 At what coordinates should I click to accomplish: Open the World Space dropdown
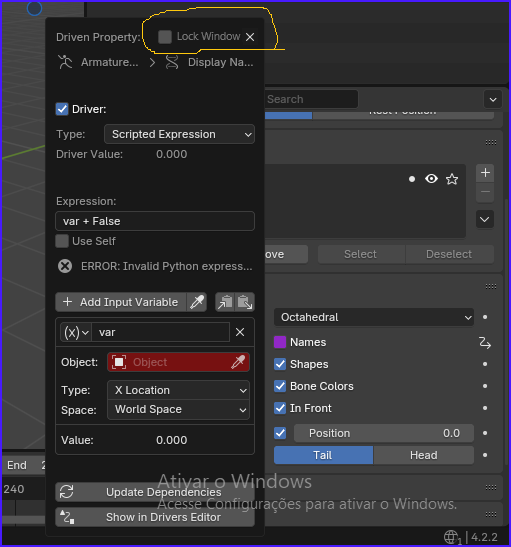point(178,410)
